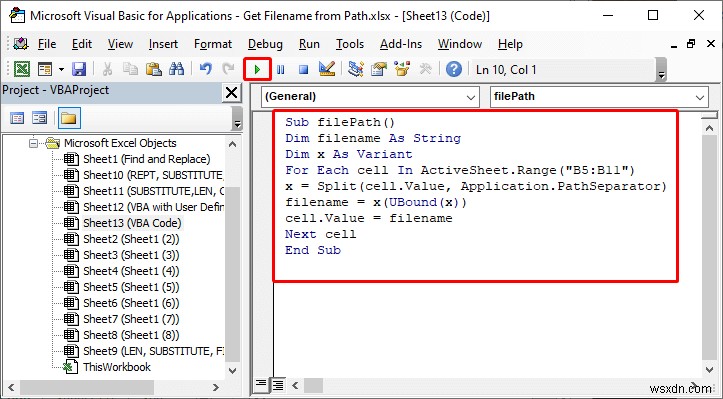723x399 pixels.
Task: Click Procedure View button at bottom left
Action: click(x=261, y=384)
